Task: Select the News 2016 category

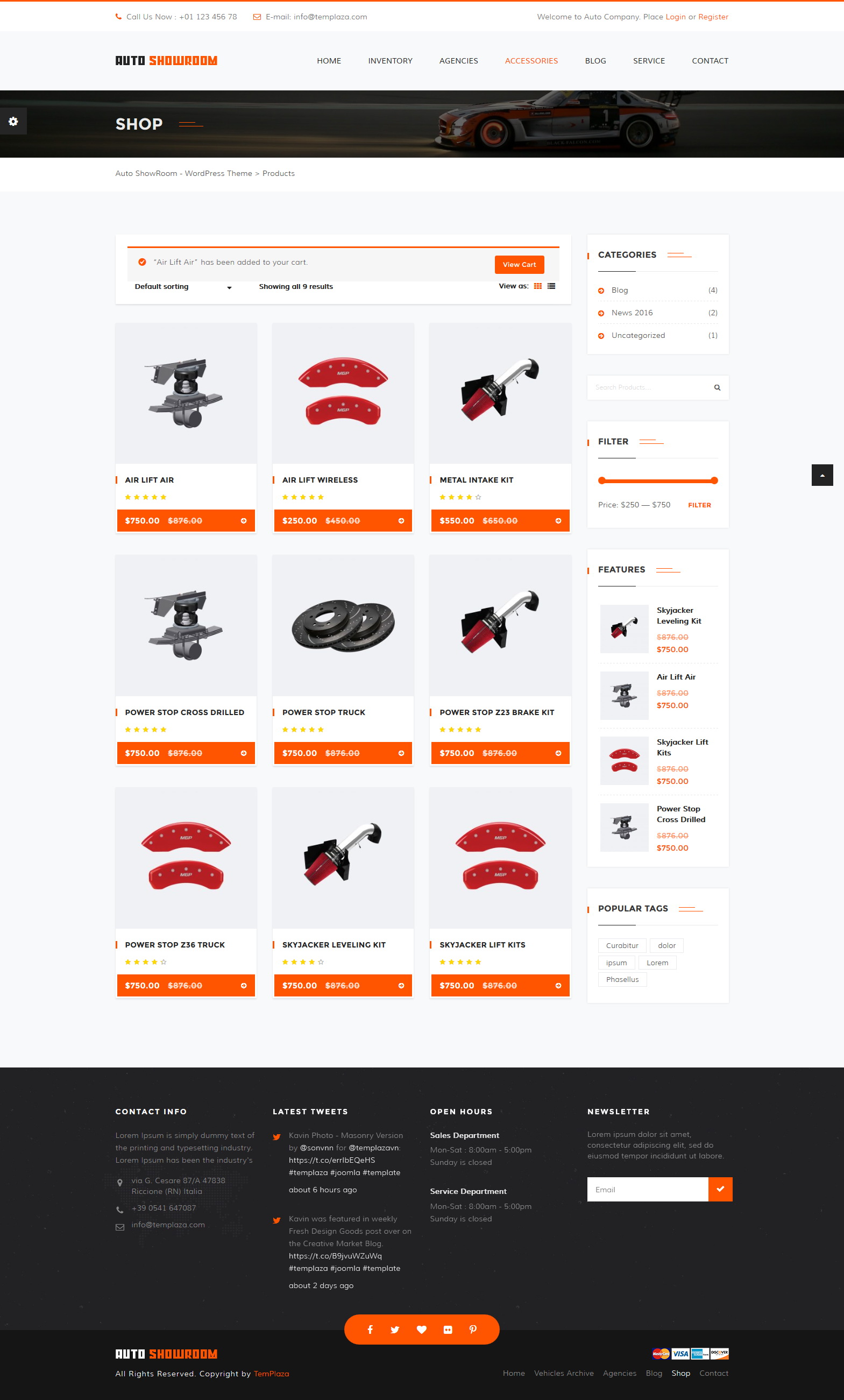Action: click(632, 313)
